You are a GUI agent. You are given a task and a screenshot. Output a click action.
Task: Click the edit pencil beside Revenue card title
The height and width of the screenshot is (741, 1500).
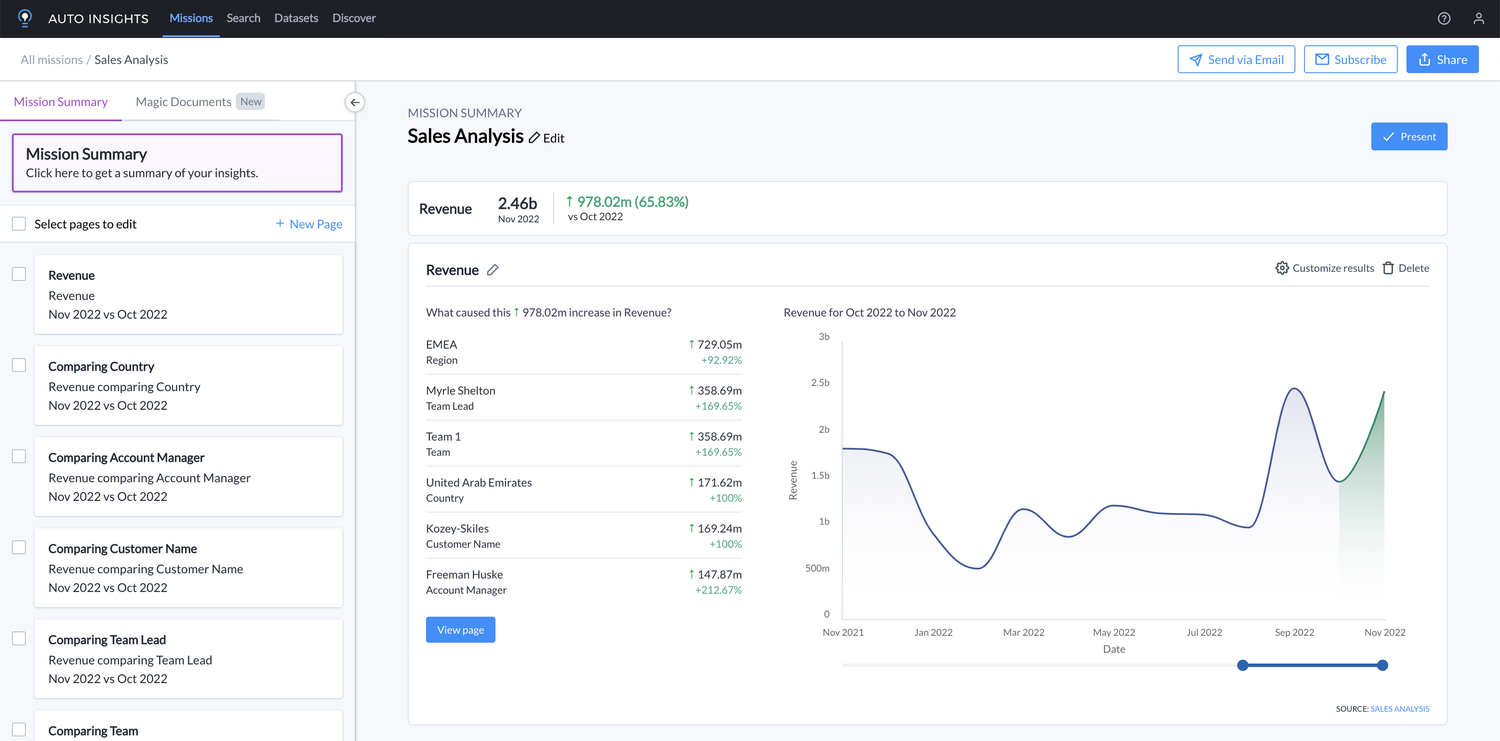pyautogui.click(x=492, y=269)
